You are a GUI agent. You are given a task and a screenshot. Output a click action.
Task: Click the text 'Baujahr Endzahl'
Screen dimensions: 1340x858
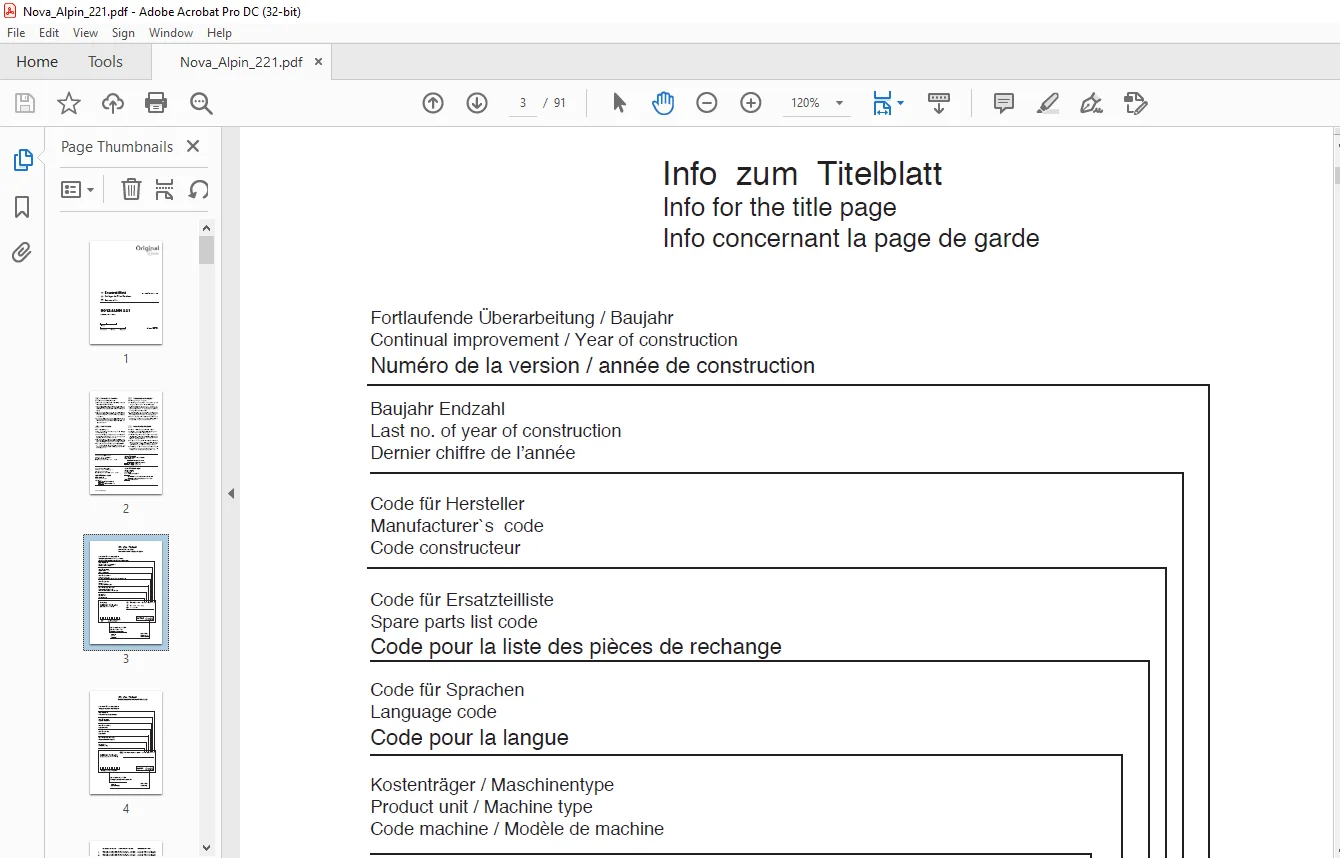tap(438, 409)
